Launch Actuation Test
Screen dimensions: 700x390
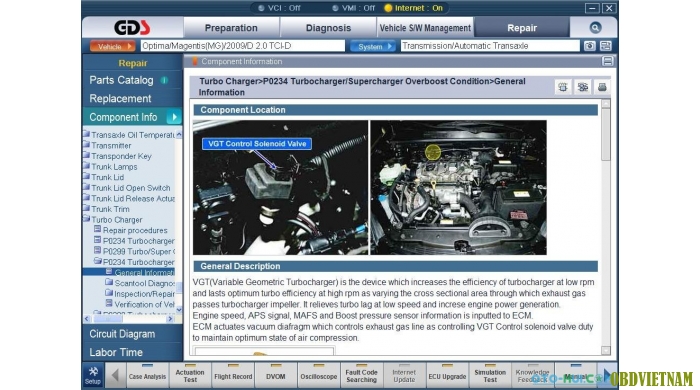190,375
